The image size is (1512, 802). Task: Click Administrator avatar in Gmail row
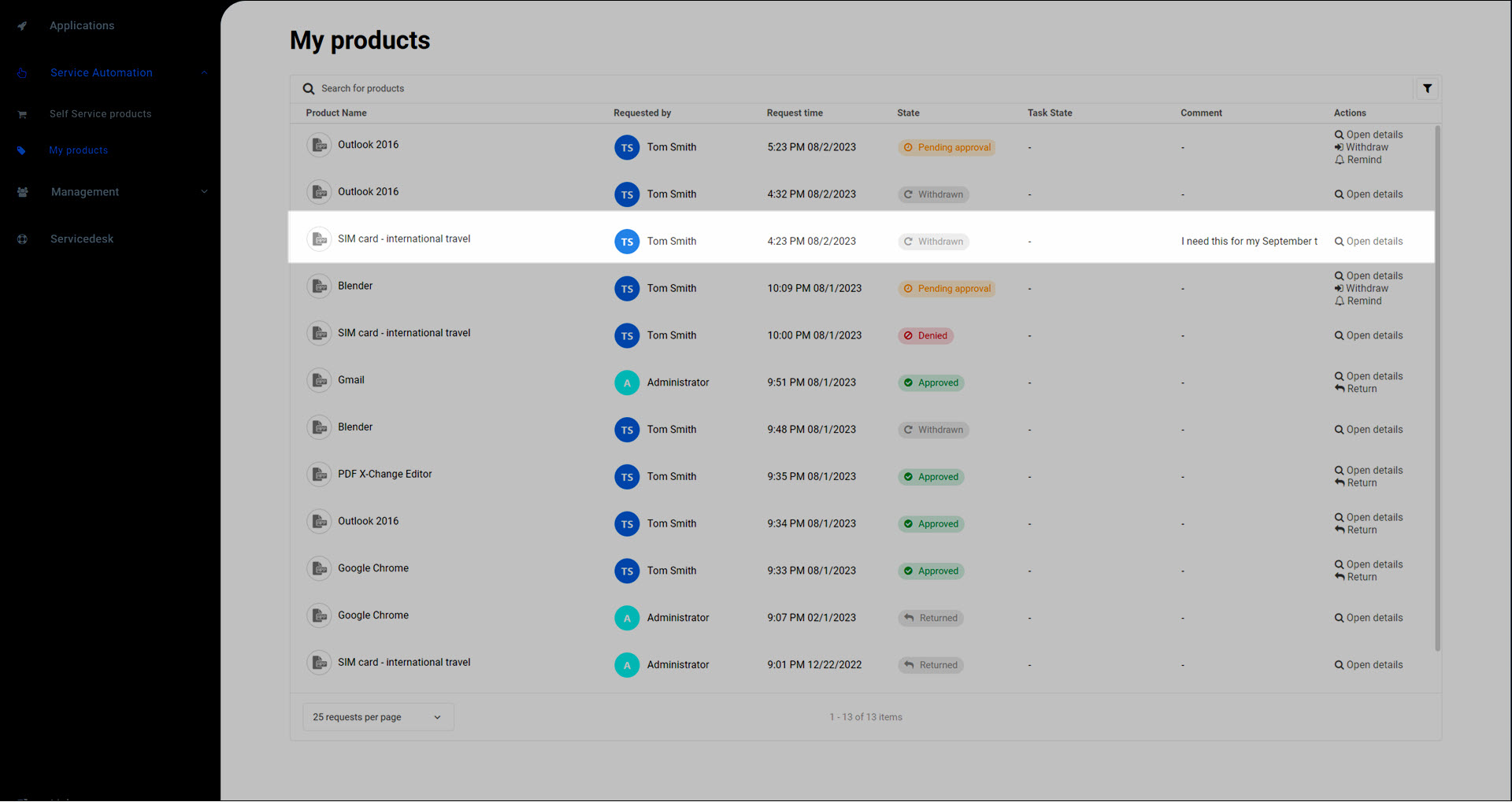point(627,383)
